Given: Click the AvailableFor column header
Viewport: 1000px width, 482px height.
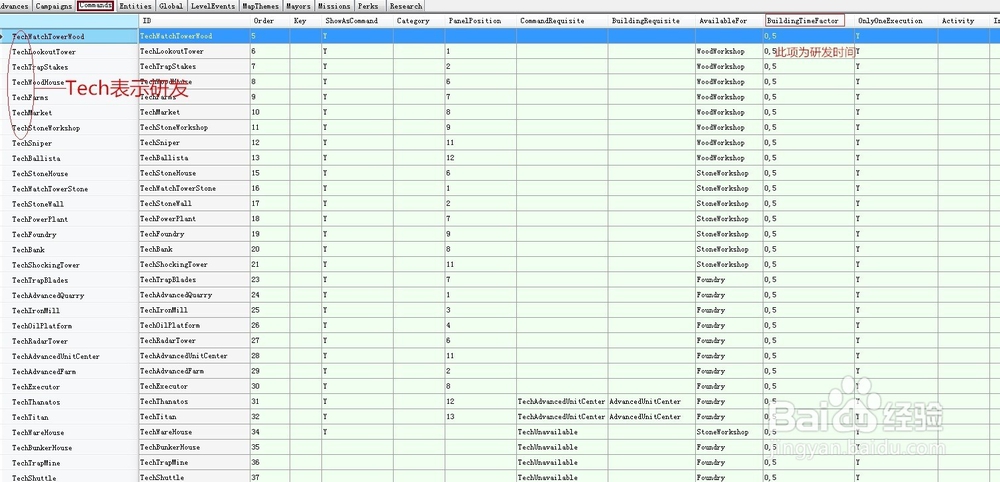Looking at the screenshot, I should click(729, 20).
